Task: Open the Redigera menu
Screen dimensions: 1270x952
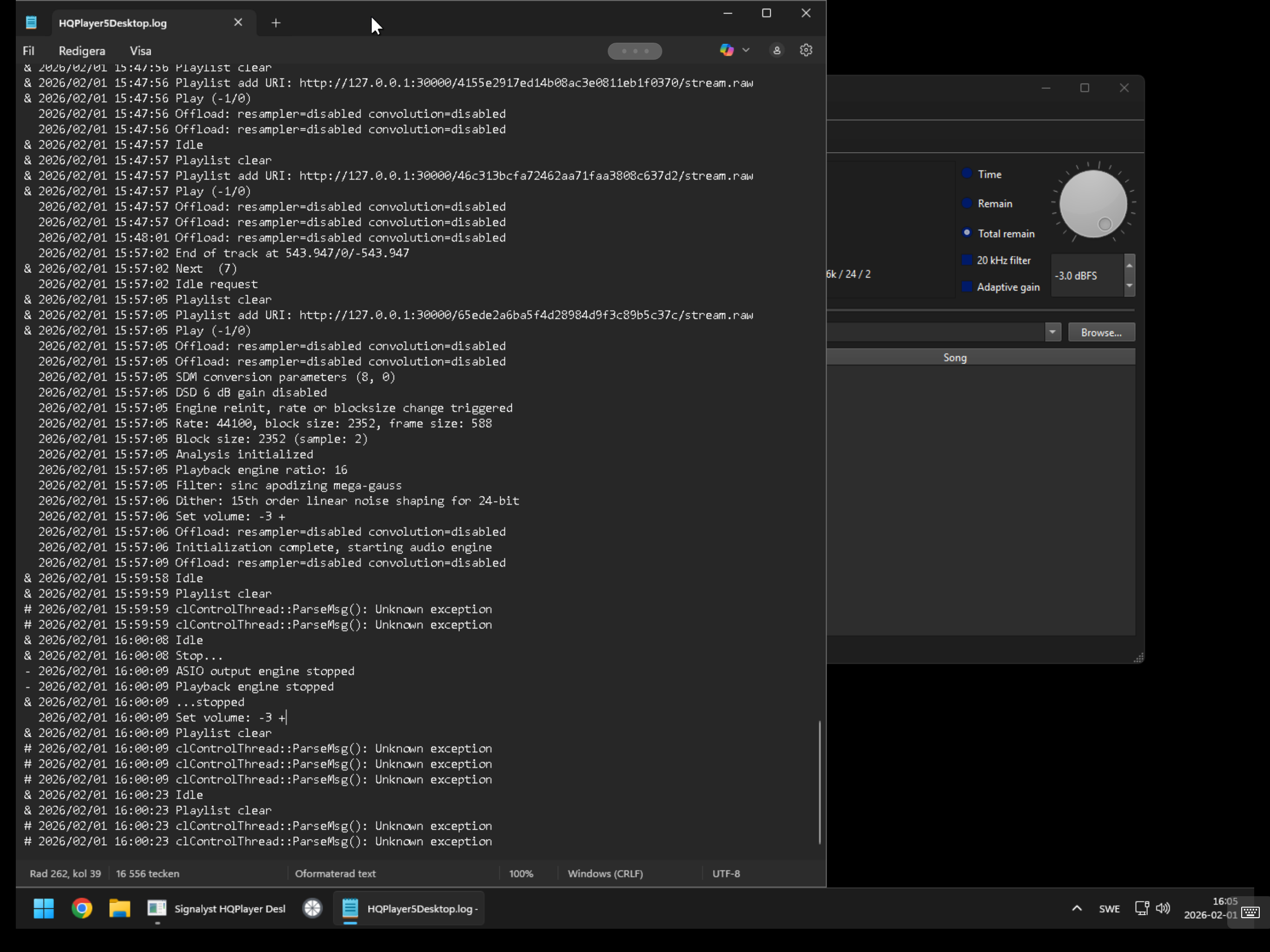Action: tap(81, 51)
